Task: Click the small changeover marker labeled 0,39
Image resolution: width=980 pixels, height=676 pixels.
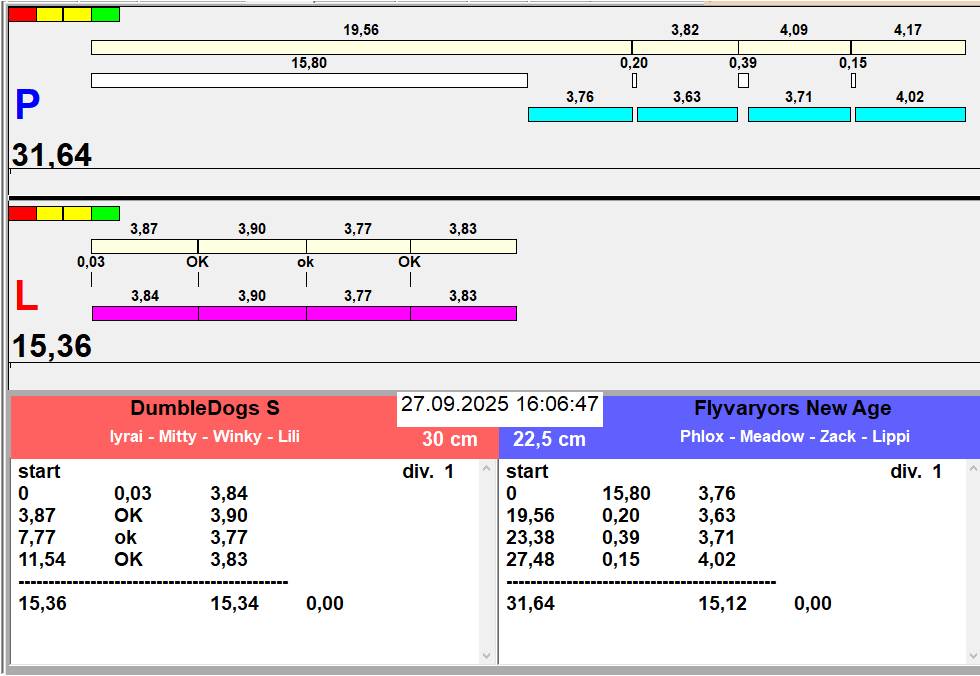Action: (x=743, y=81)
